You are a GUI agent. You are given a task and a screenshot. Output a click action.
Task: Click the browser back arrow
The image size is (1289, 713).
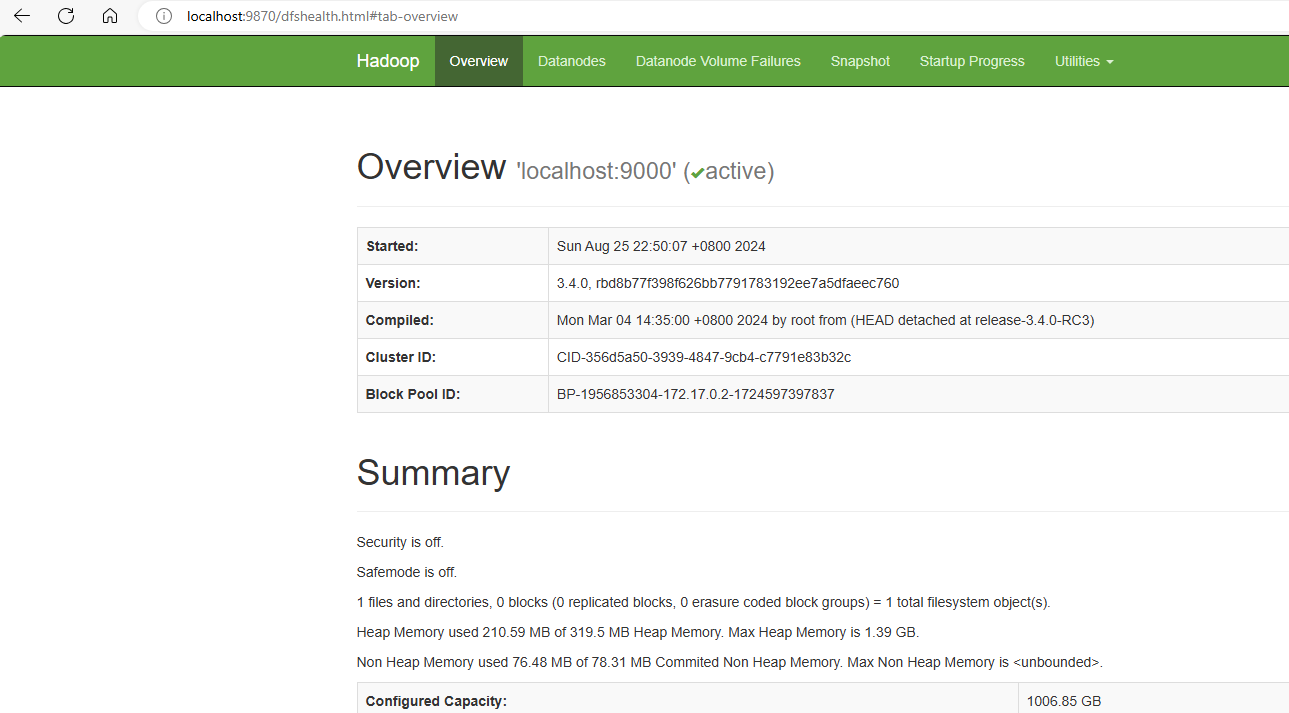[x=21, y=16]
